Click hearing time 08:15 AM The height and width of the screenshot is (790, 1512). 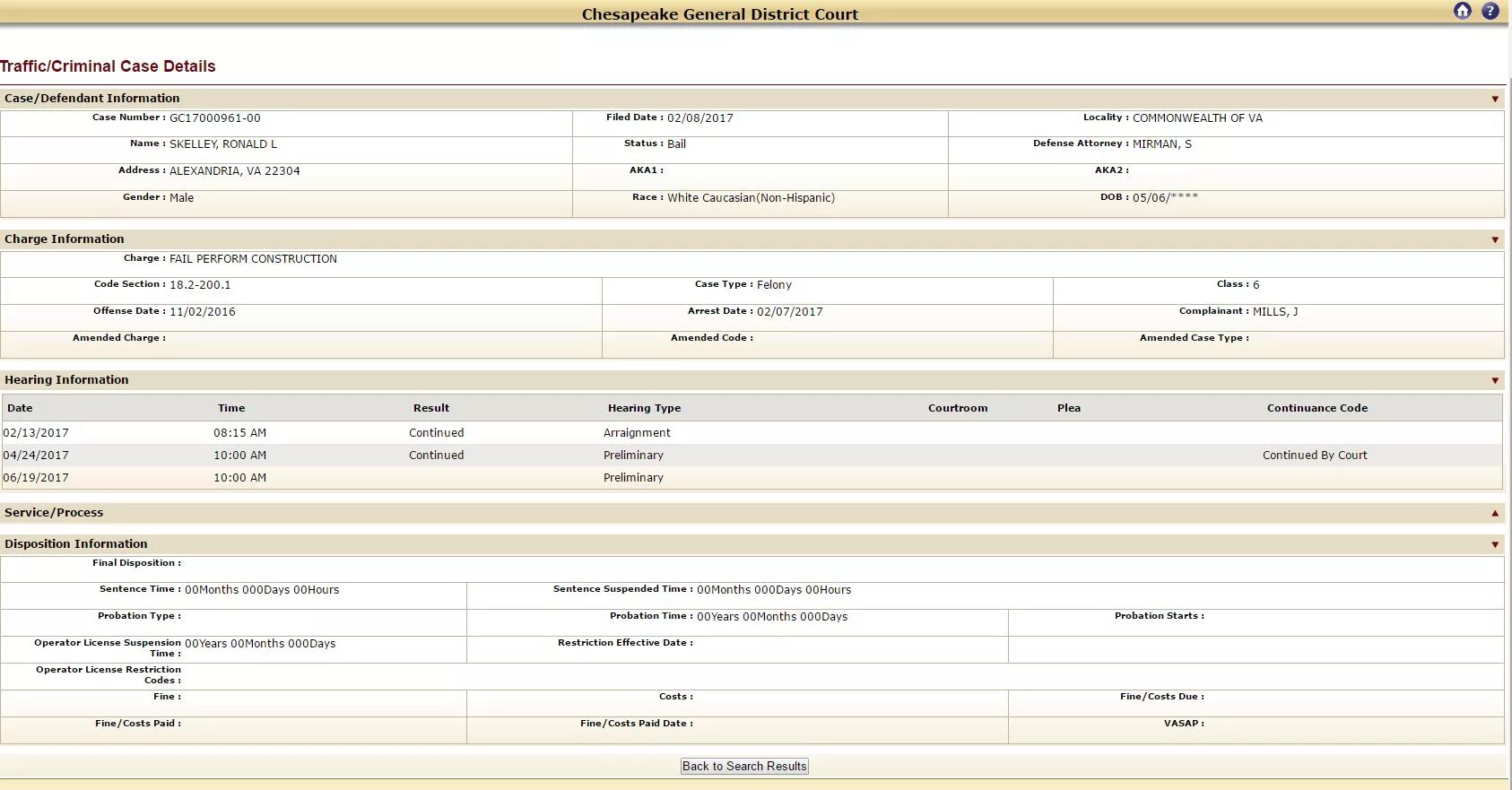click(x=239, y=432)
